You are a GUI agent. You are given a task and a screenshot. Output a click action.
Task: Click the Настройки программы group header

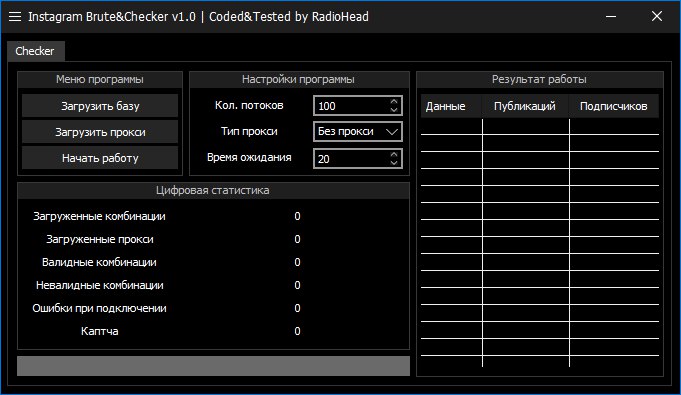pyautogui.click(x=298, y=80)
